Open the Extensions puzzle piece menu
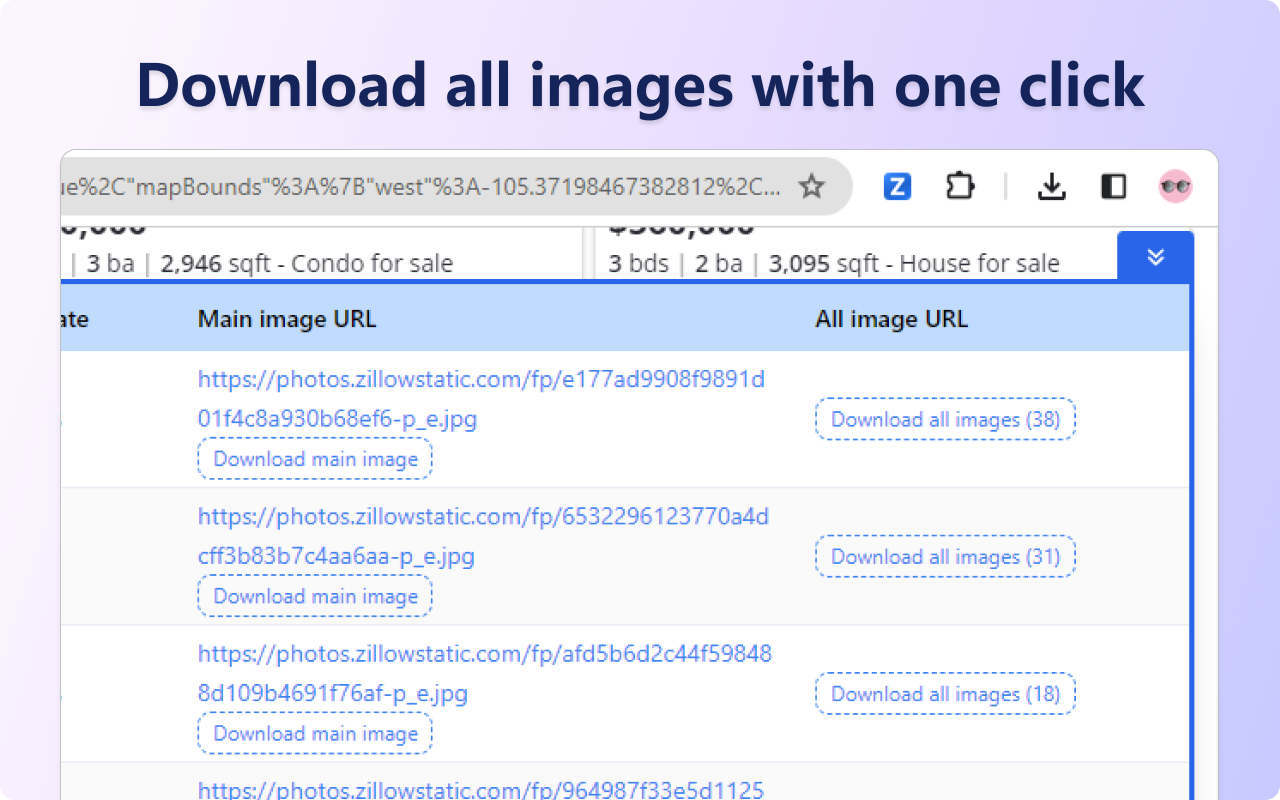The width and height of the screenshot is (1280, 800). [x=960, y=186]
